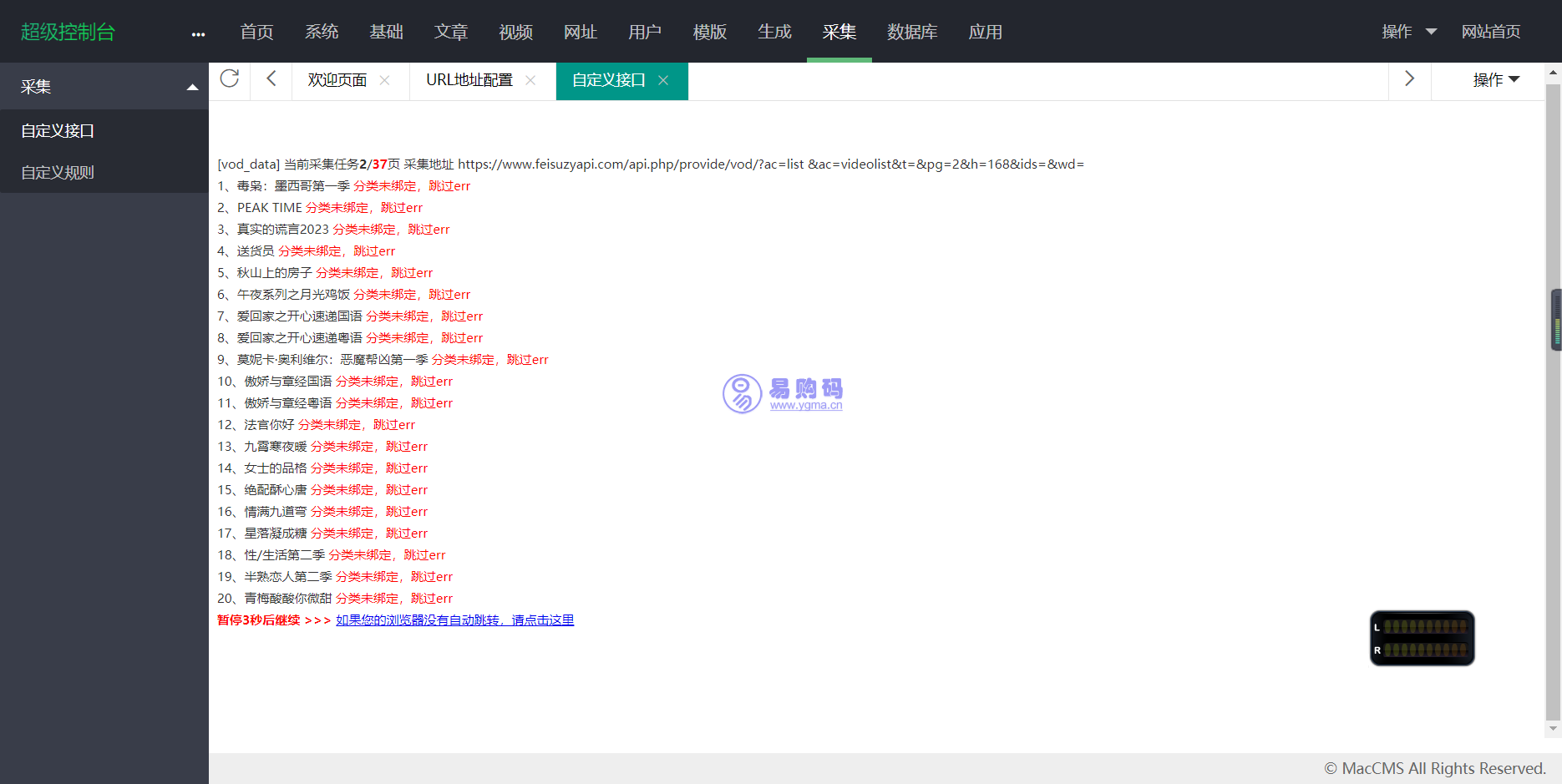Close the URL地址配置 tab
1562x784 pixels.
(530, 80)
